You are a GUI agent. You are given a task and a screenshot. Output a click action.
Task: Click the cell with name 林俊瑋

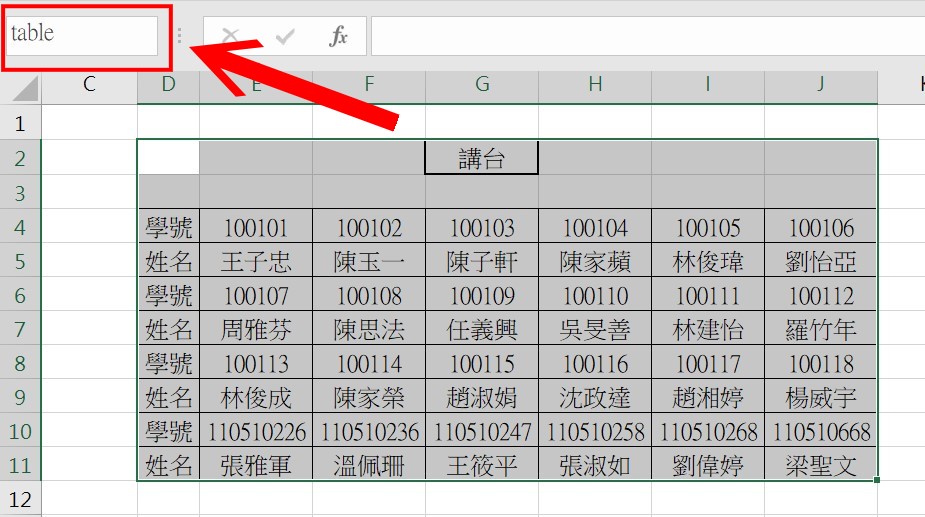(x=708, y=261)
